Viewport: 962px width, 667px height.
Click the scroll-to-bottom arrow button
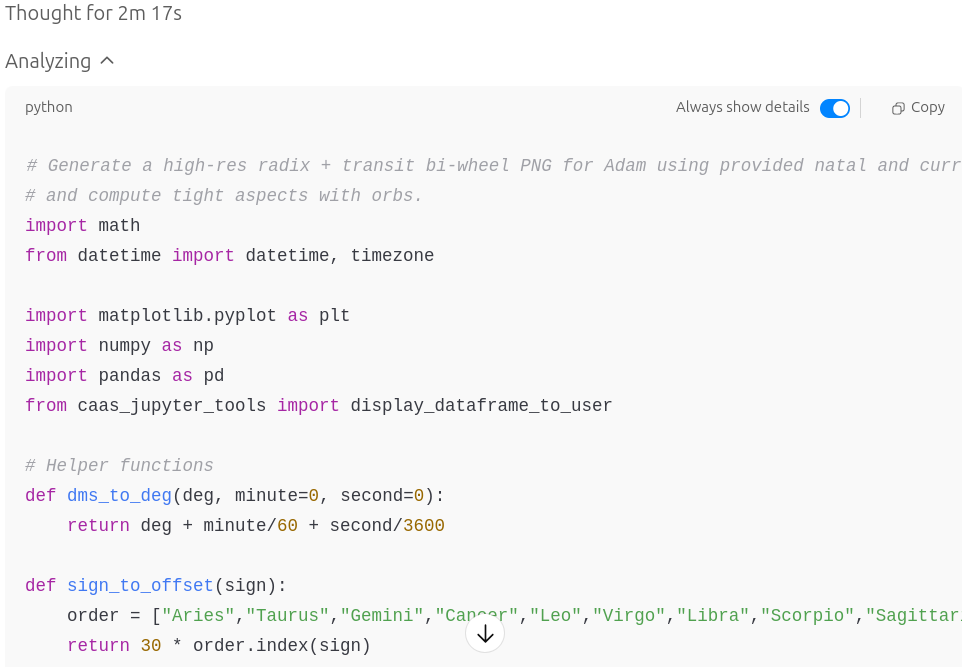pos(485,634)
